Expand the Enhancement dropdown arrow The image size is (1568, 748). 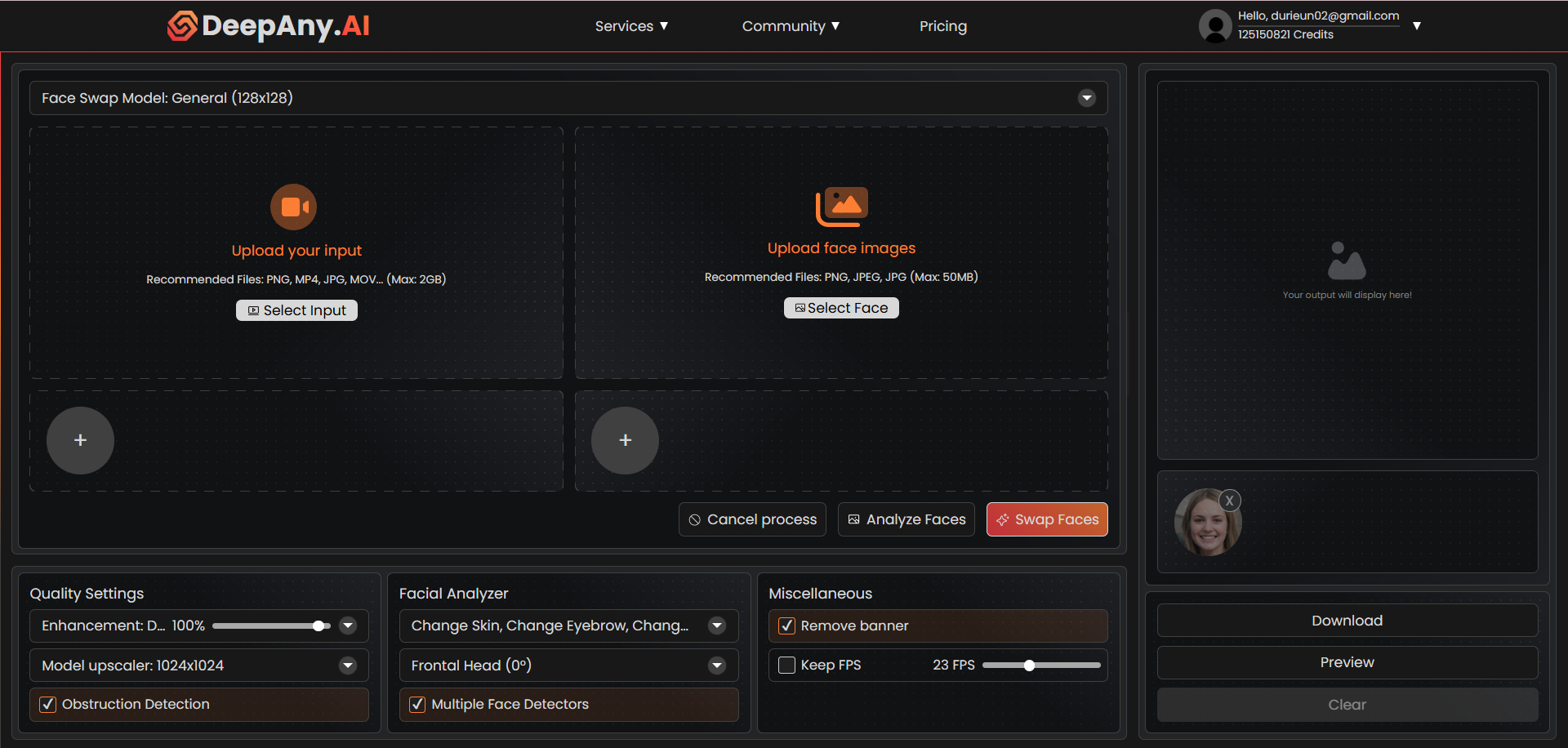point(348,626)
